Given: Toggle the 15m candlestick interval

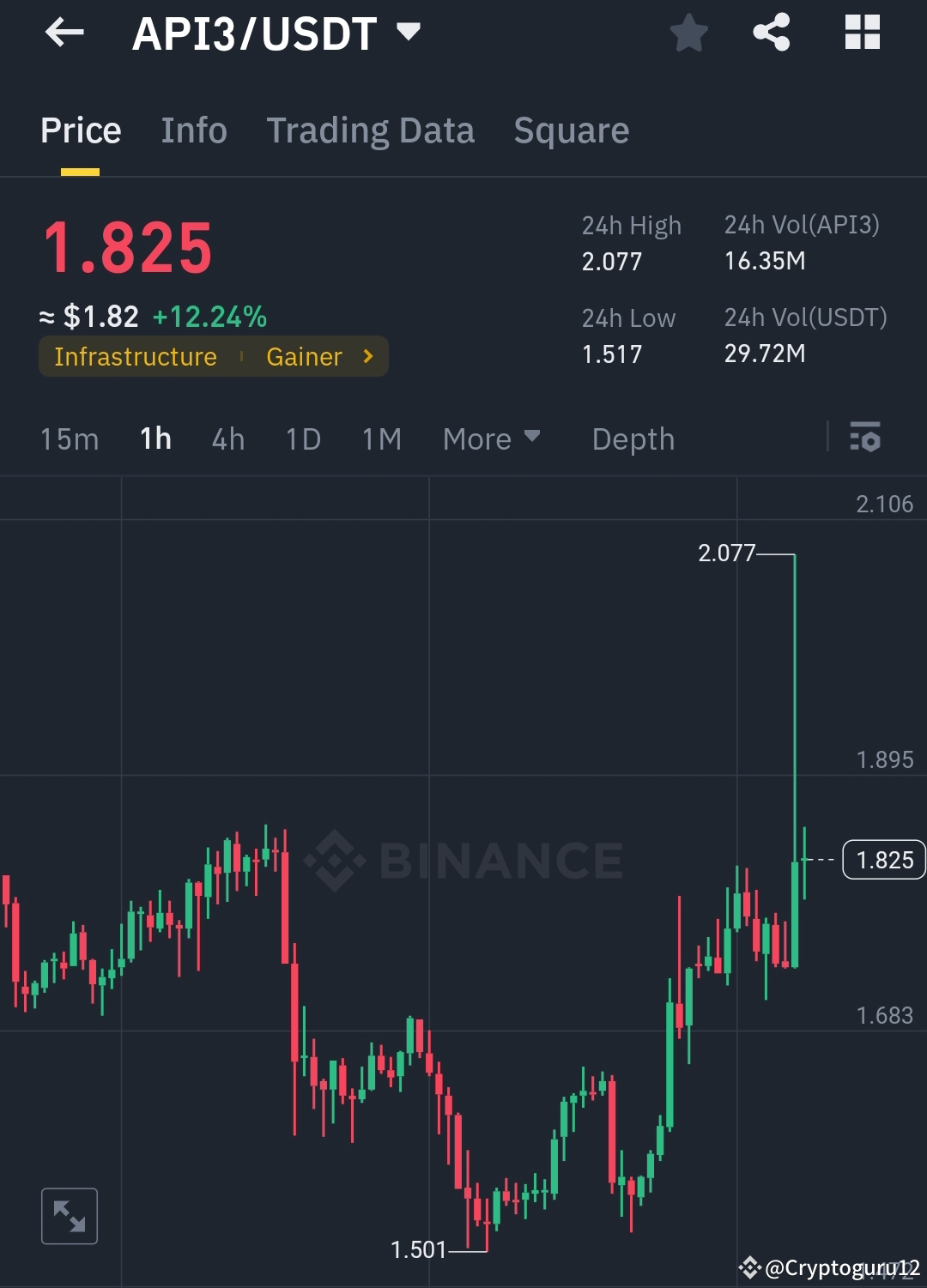Looking at the screenshot, I should (x=70, y=438).
